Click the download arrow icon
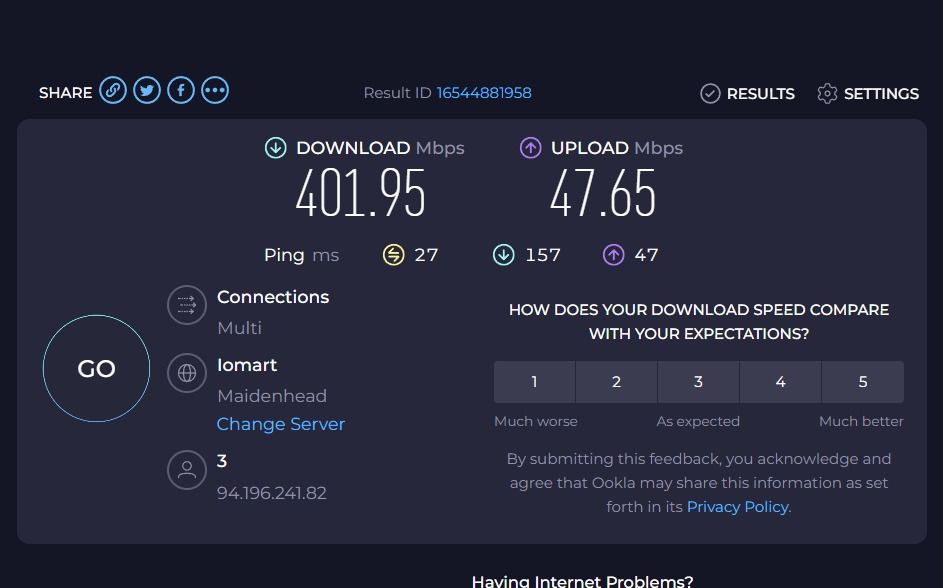Viewport: 943px width, 588px height. tap(275, 148)
